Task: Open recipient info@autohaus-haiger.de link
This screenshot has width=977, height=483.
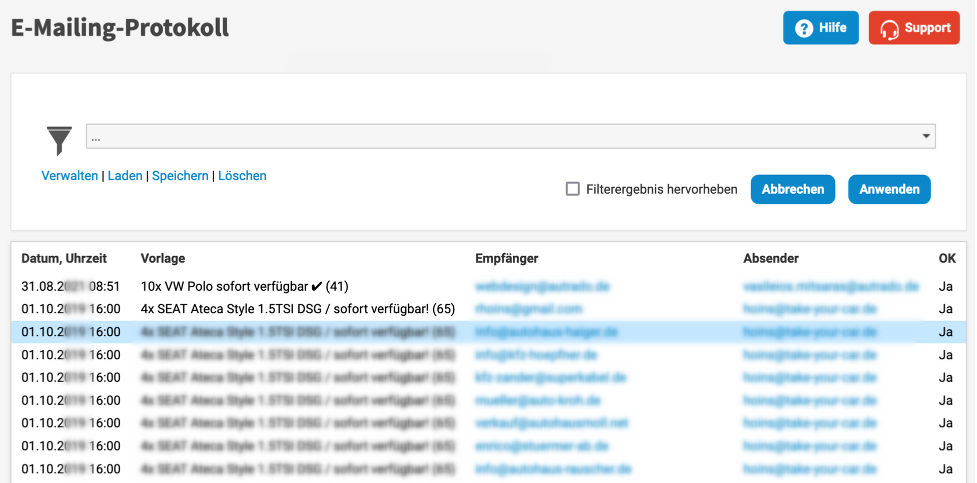Action: [546, 332]
